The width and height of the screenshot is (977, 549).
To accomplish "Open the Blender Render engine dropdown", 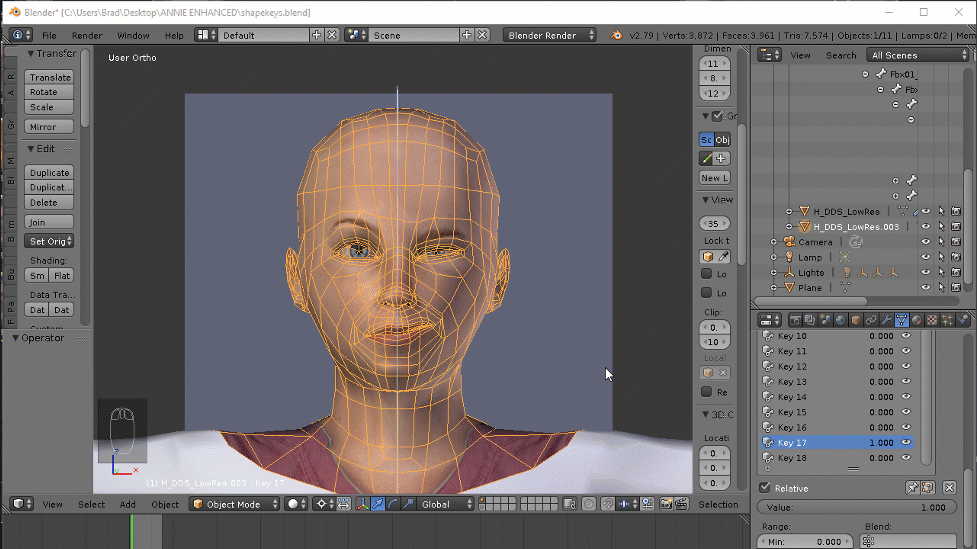I will pyautogui.click(x=551, y=35).
